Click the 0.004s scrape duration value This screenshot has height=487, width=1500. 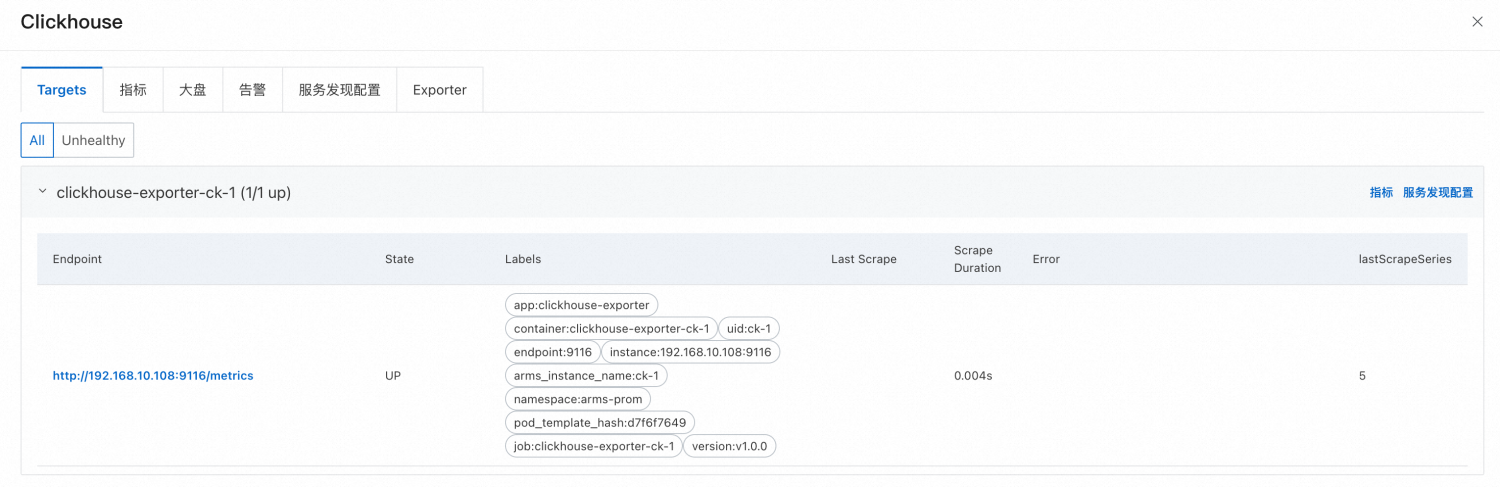pyautogui.click(x=973, y=376)
